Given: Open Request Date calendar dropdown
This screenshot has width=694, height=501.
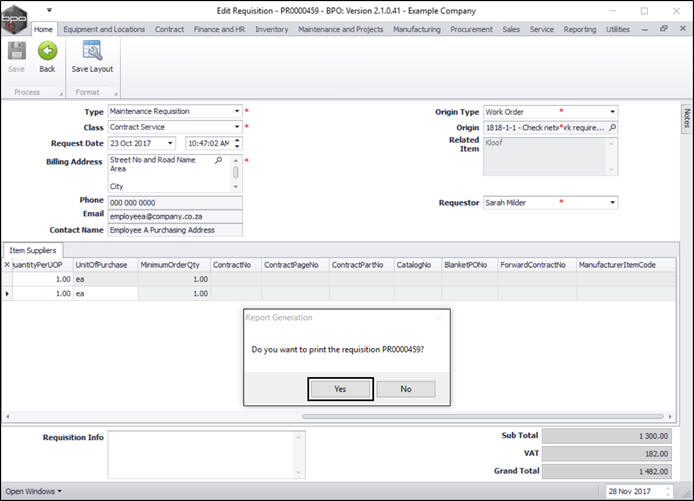Looking at the screenshot, I should tap(170, 143).
